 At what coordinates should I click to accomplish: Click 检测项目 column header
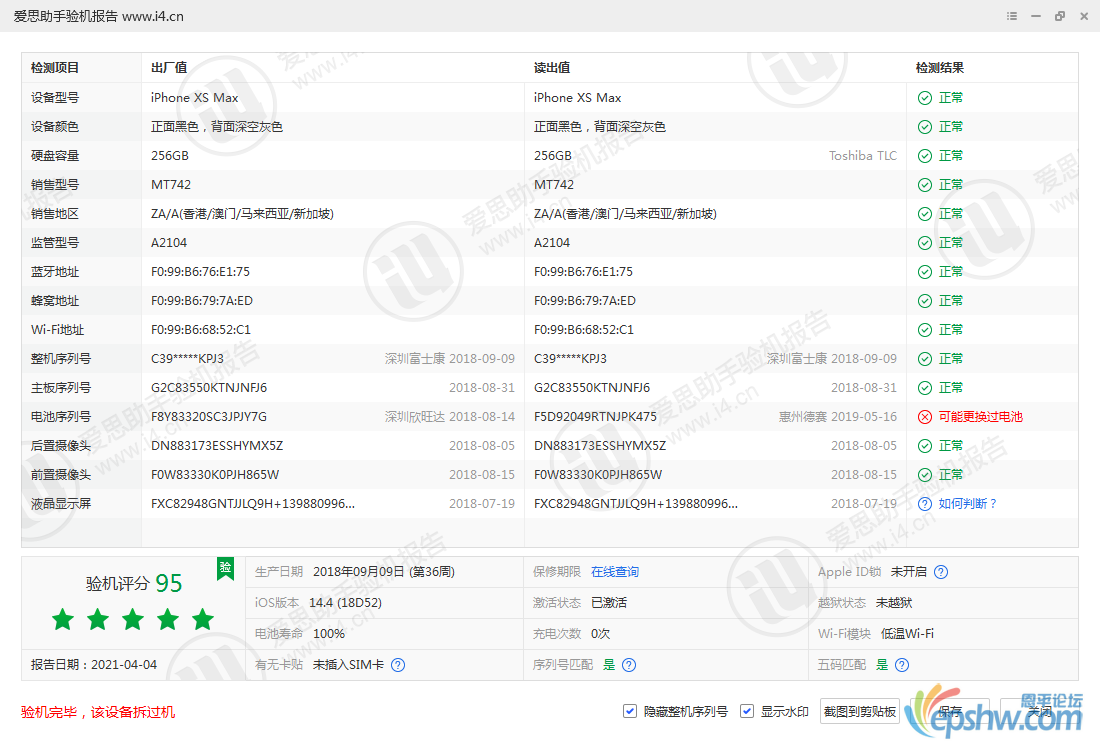tap(55, 68)
